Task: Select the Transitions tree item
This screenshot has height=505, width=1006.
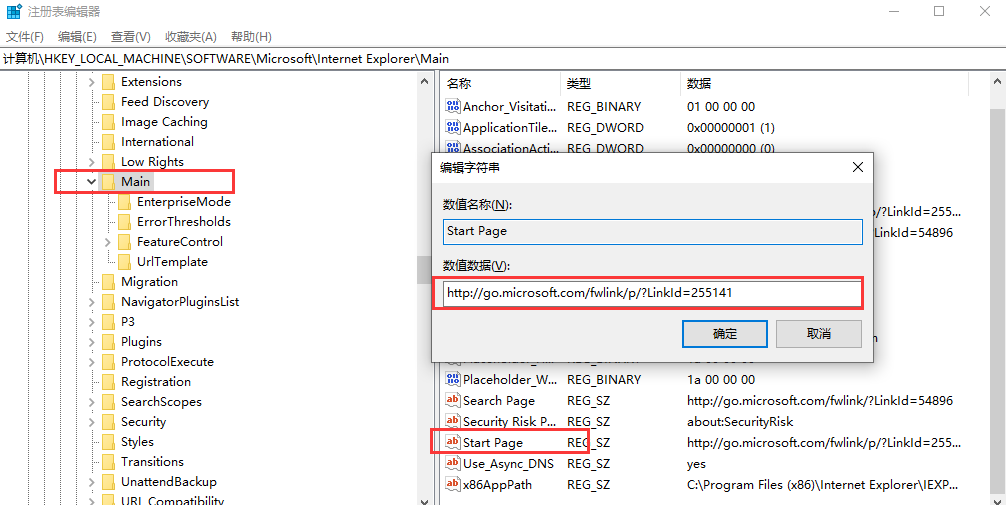Action: click(x=152, y=461)
